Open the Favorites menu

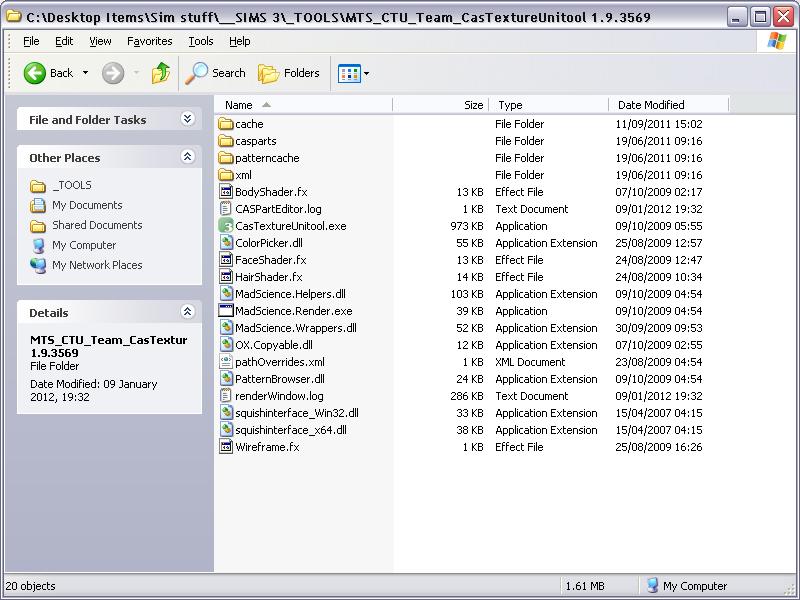pos(150,41)
